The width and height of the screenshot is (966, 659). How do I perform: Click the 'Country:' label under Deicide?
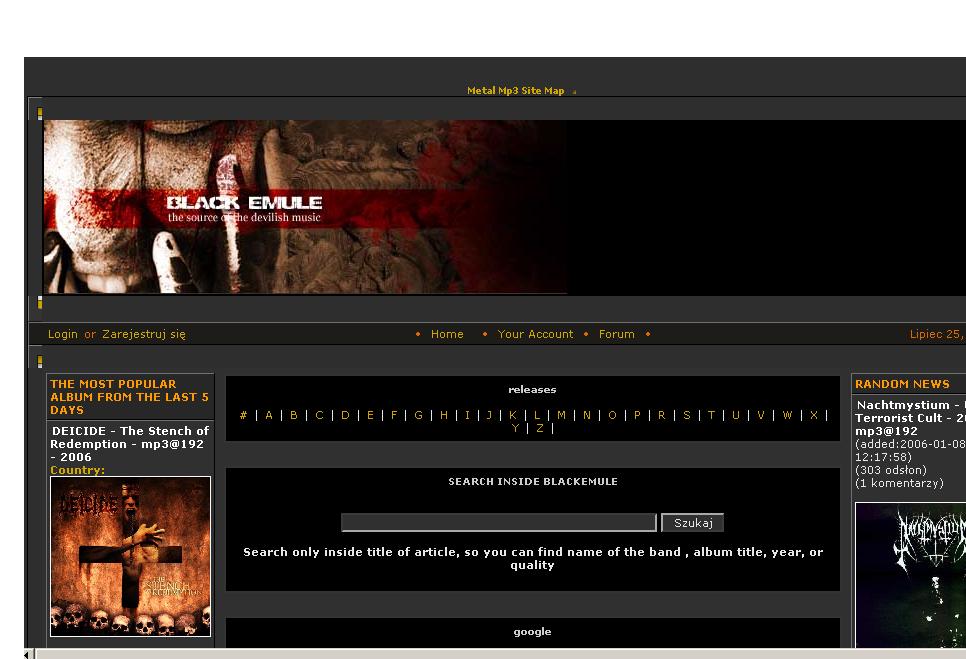(x=78, y=470)
